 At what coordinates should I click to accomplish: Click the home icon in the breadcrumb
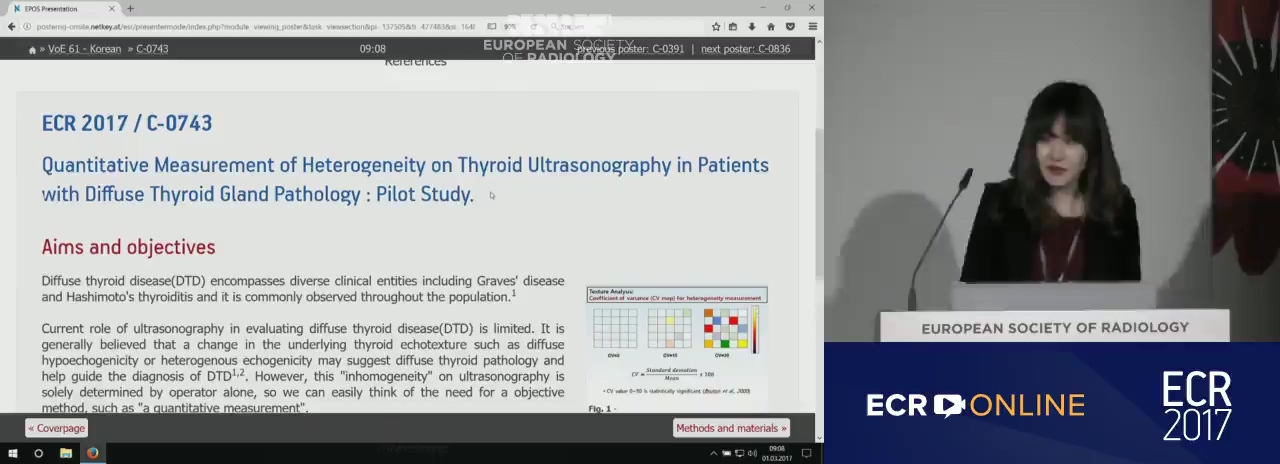coord(33,49)
